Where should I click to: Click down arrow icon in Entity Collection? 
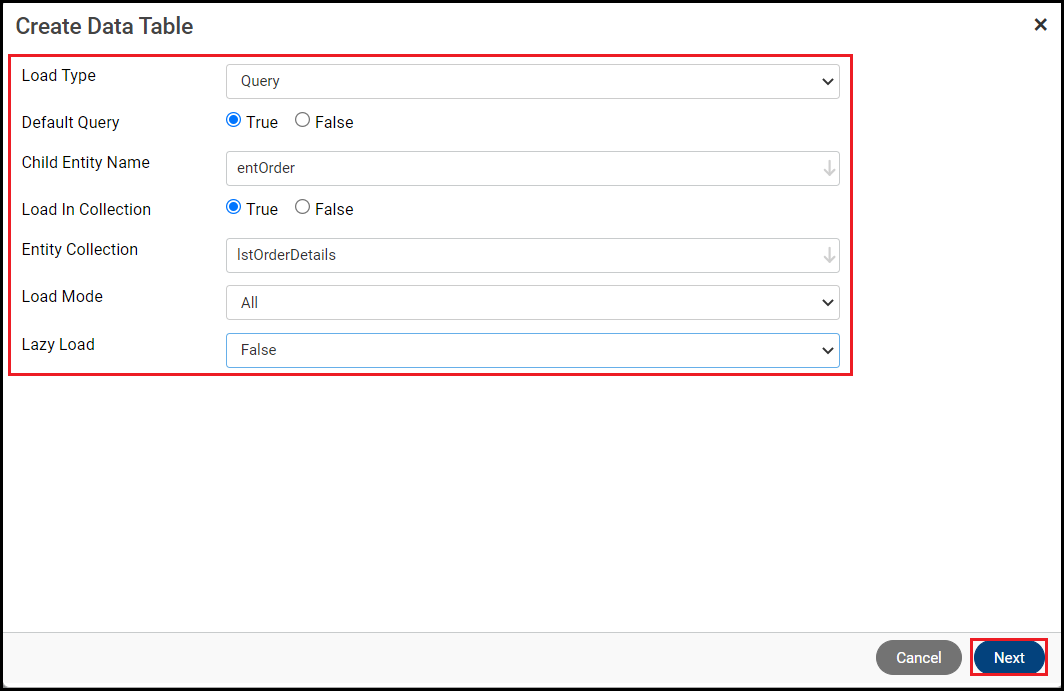(829, 256)
